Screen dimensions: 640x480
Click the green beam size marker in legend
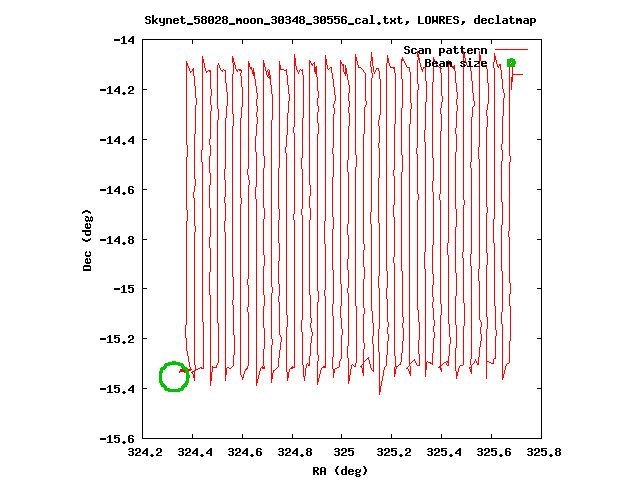tap(511, 63)
